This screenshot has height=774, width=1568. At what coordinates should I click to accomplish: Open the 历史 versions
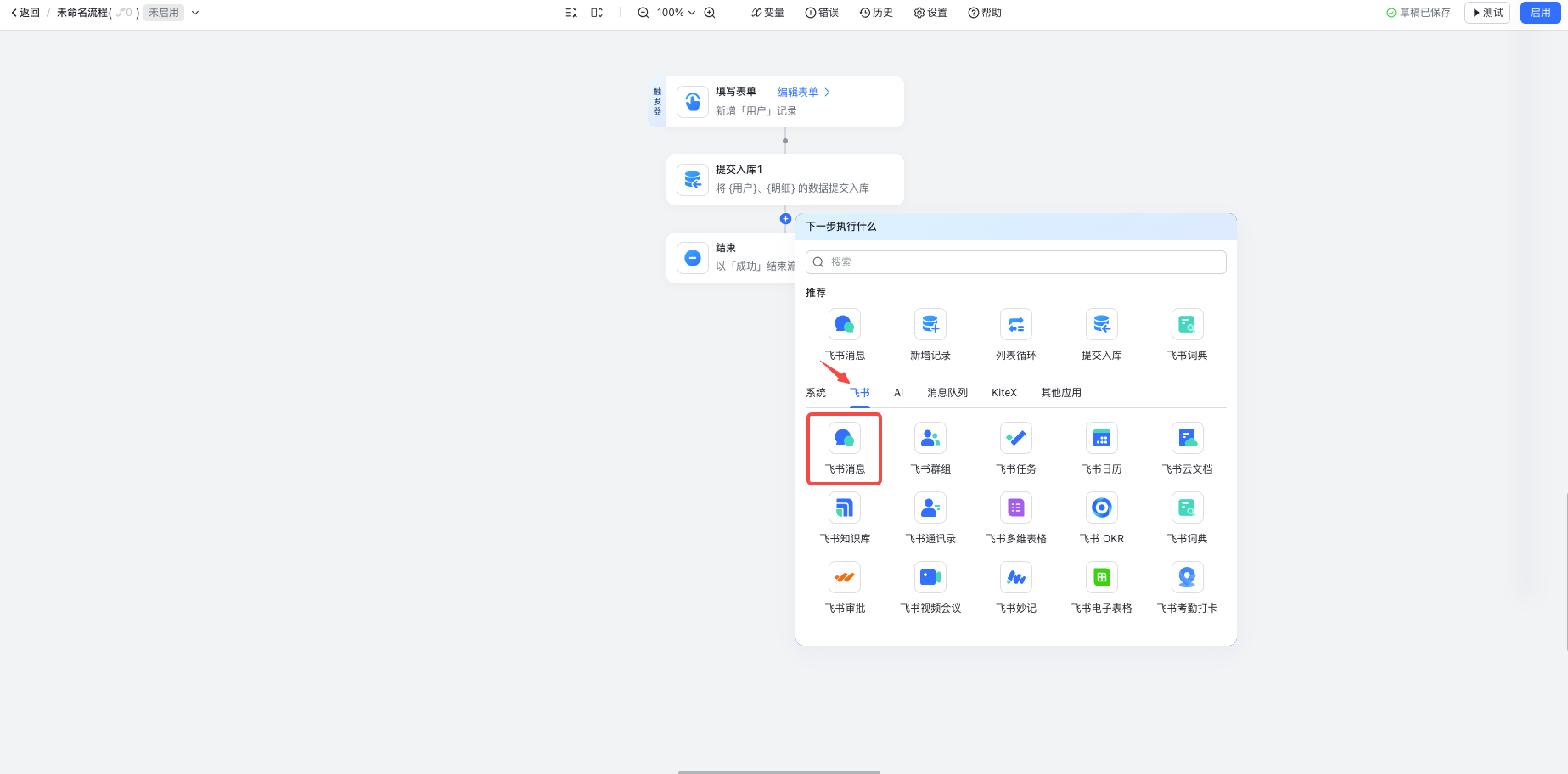(x=876, y=13)
